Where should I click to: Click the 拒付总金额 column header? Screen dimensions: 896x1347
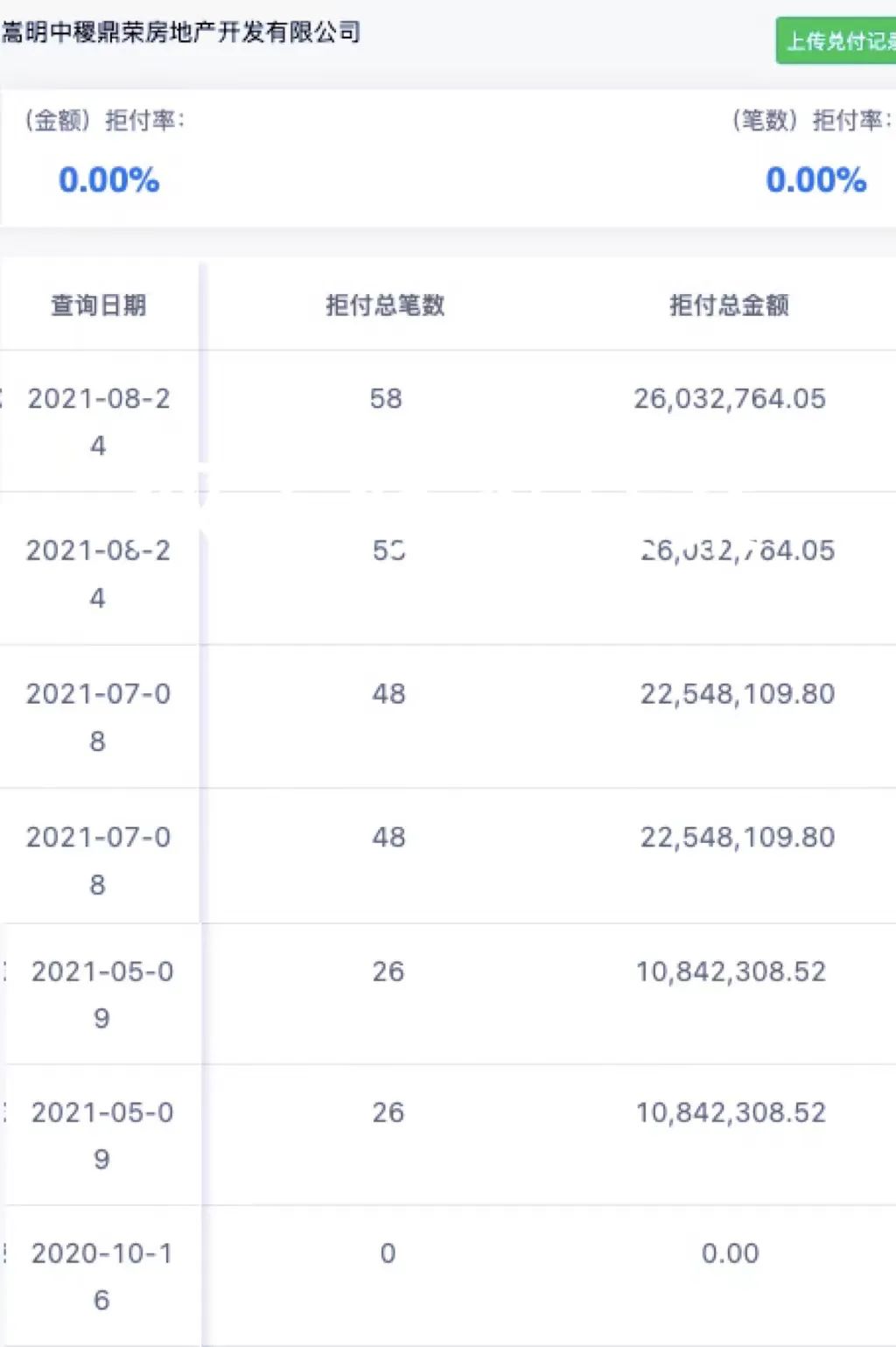[729, 305]
